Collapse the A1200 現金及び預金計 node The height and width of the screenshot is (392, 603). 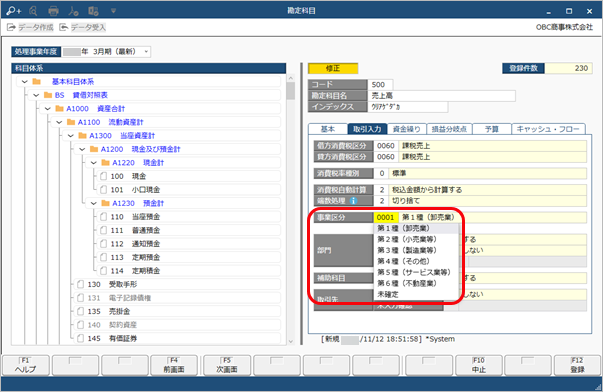(x=83, y=149)
